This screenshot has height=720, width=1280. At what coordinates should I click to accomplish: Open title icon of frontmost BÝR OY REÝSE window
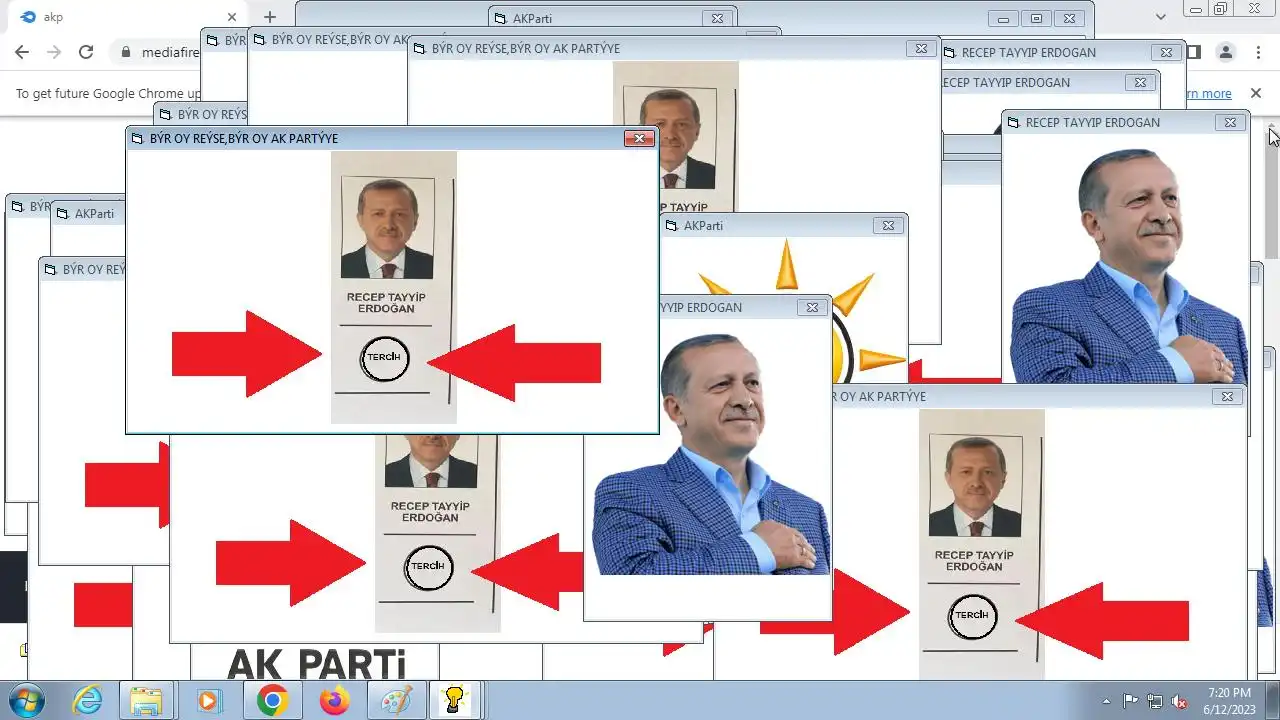(x=138, y=139)
